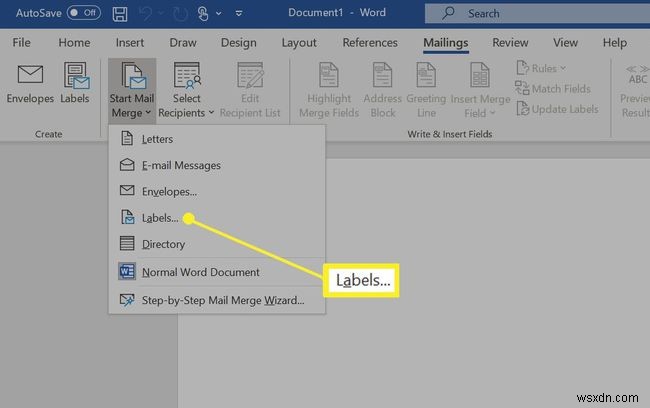Click Highlight Merge Fields button
Screen dimensions: 650x408
coord(329,90)
